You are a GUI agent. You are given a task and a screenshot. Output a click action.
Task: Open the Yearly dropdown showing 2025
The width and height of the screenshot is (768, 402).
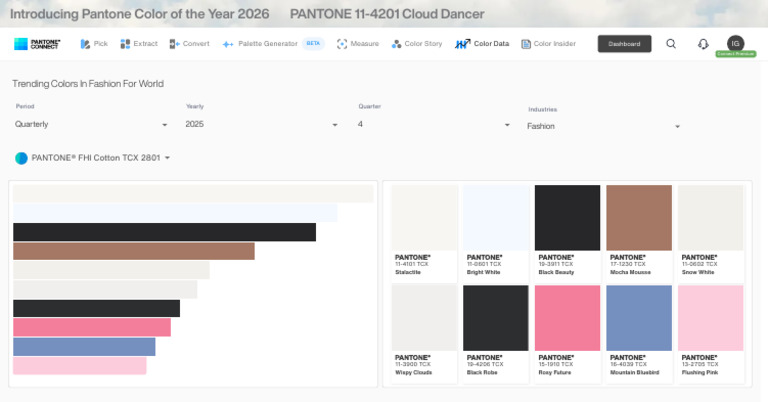coord(262,124)
